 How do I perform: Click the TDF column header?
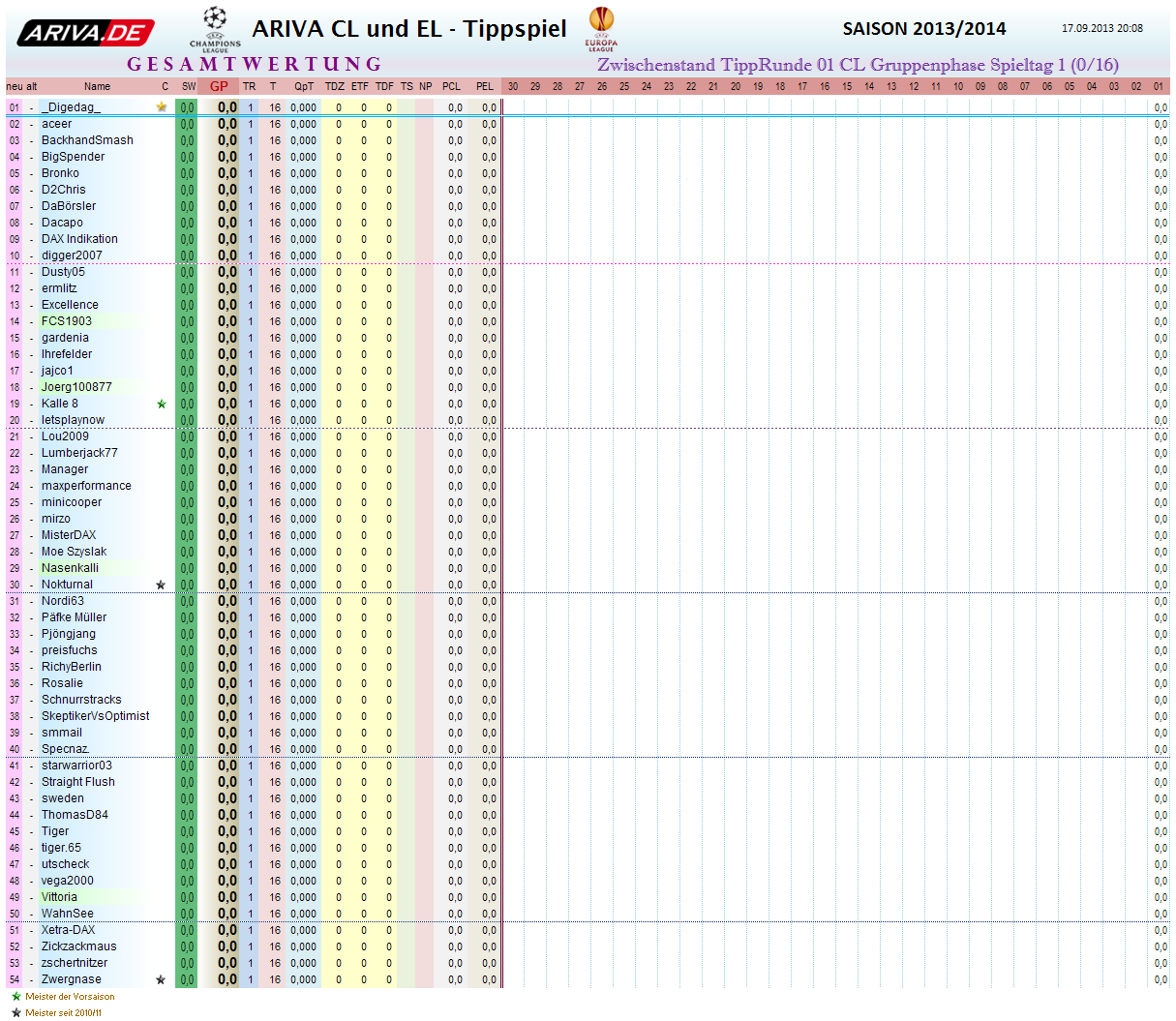tap(384, 86)
